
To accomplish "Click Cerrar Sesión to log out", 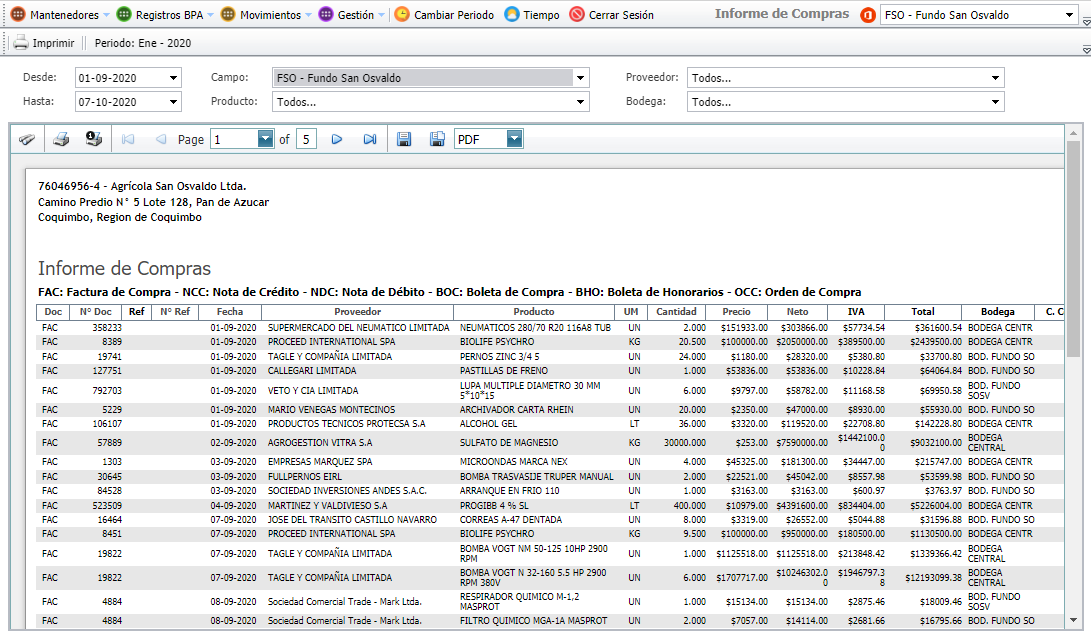I will point(612,15).
